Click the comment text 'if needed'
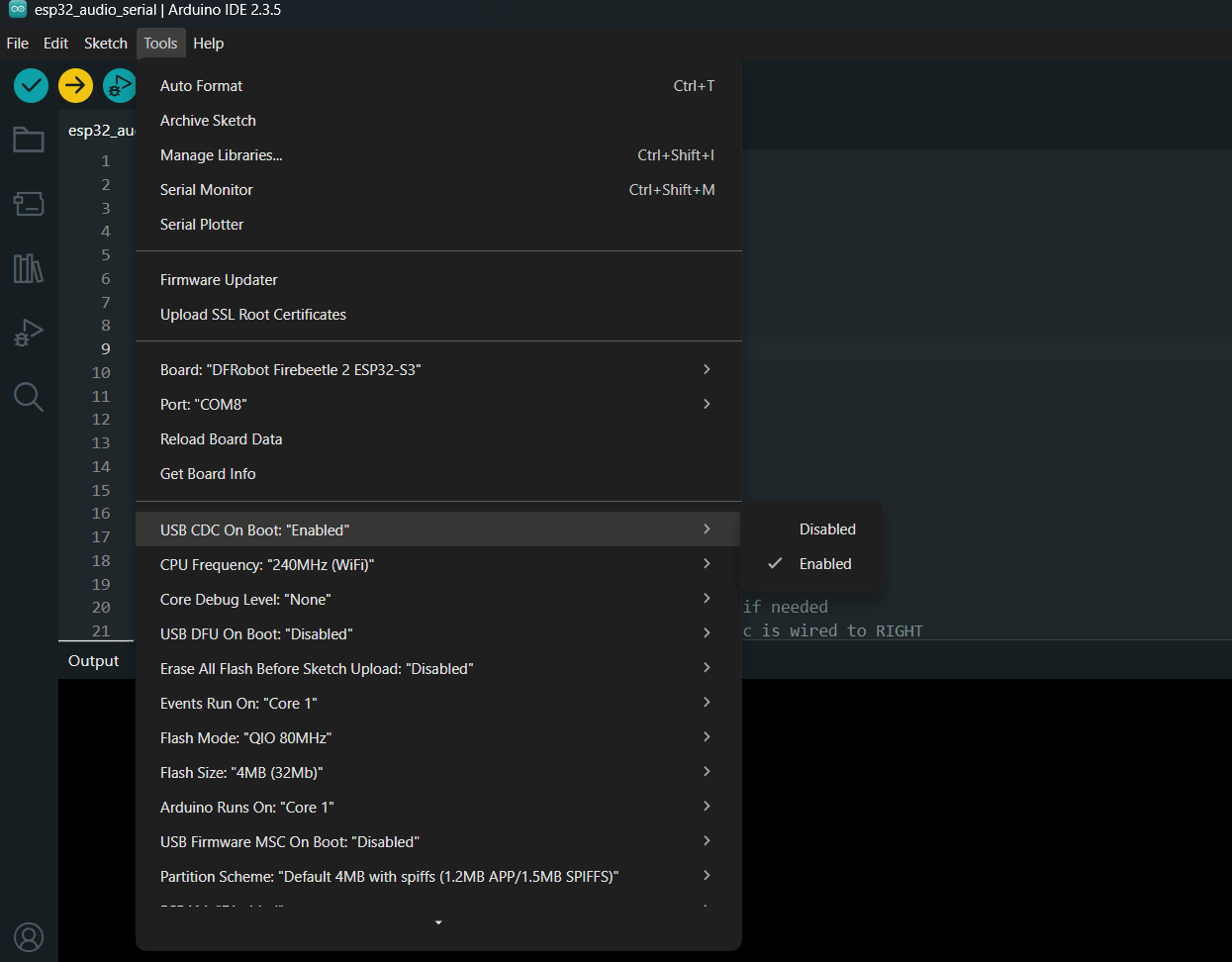The width and height of the screenshot is (1232, 962). point(786,607)
